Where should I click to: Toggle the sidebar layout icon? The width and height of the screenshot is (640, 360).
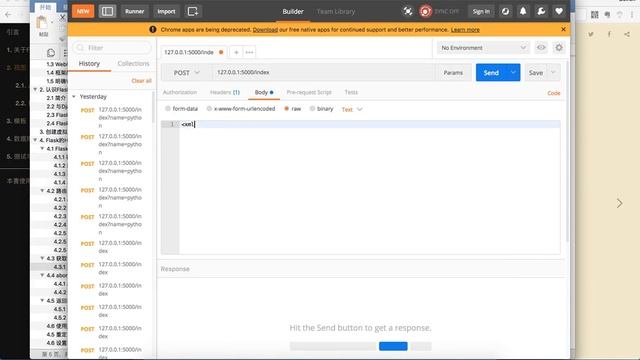click(x=107, y=11)
